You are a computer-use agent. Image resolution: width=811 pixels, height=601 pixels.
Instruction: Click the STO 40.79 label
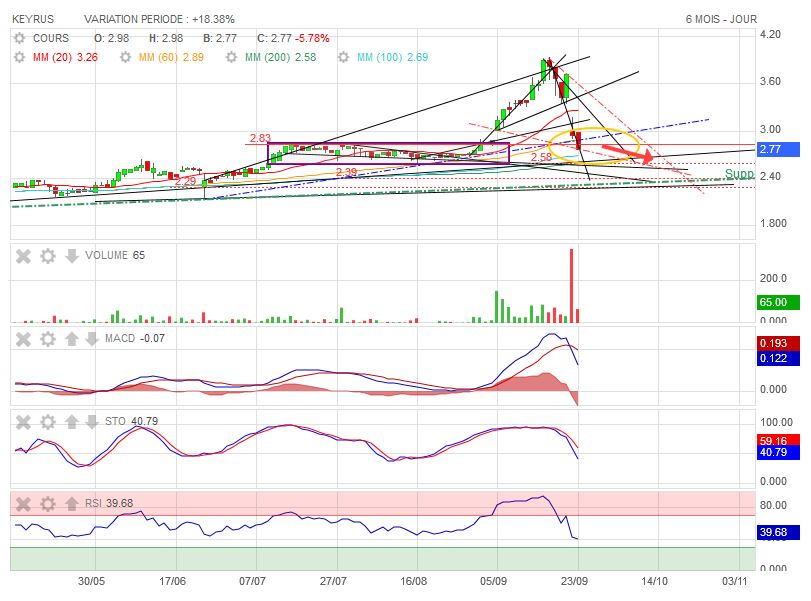point(131,421)
